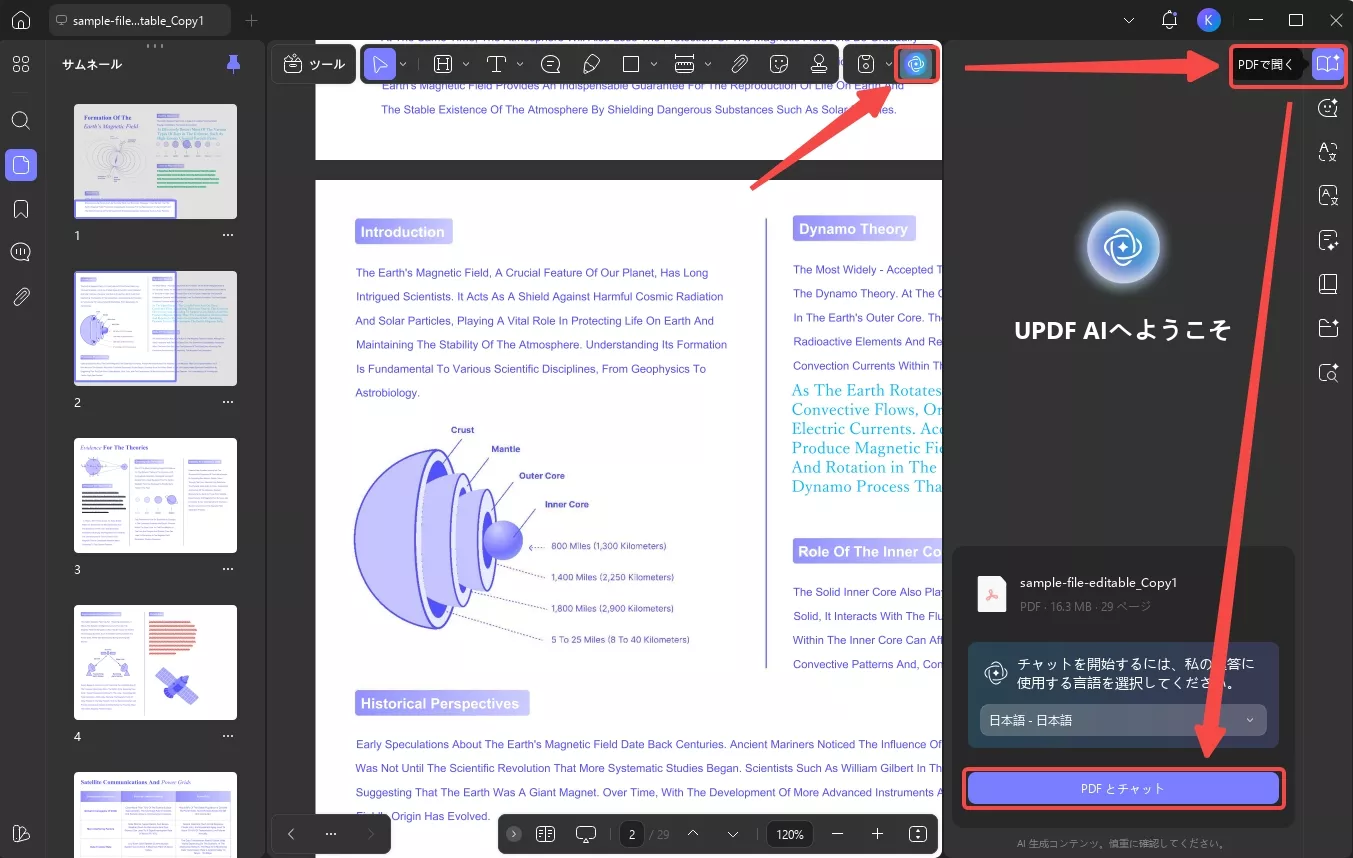Select the thumbnails panel icon in sidebar
Image resolution: width=1353 pixels, height=858 pixels.
tap(21, 165)
